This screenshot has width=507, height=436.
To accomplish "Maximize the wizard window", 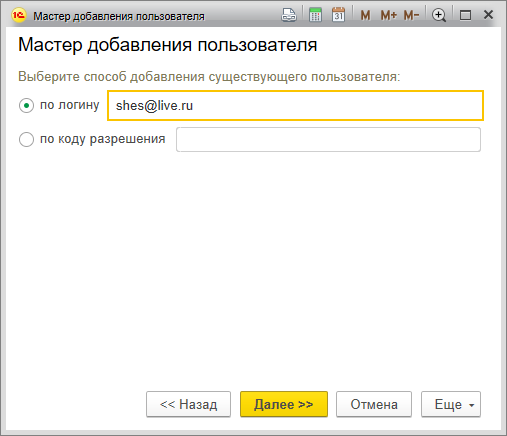I will tap(465, 15).
